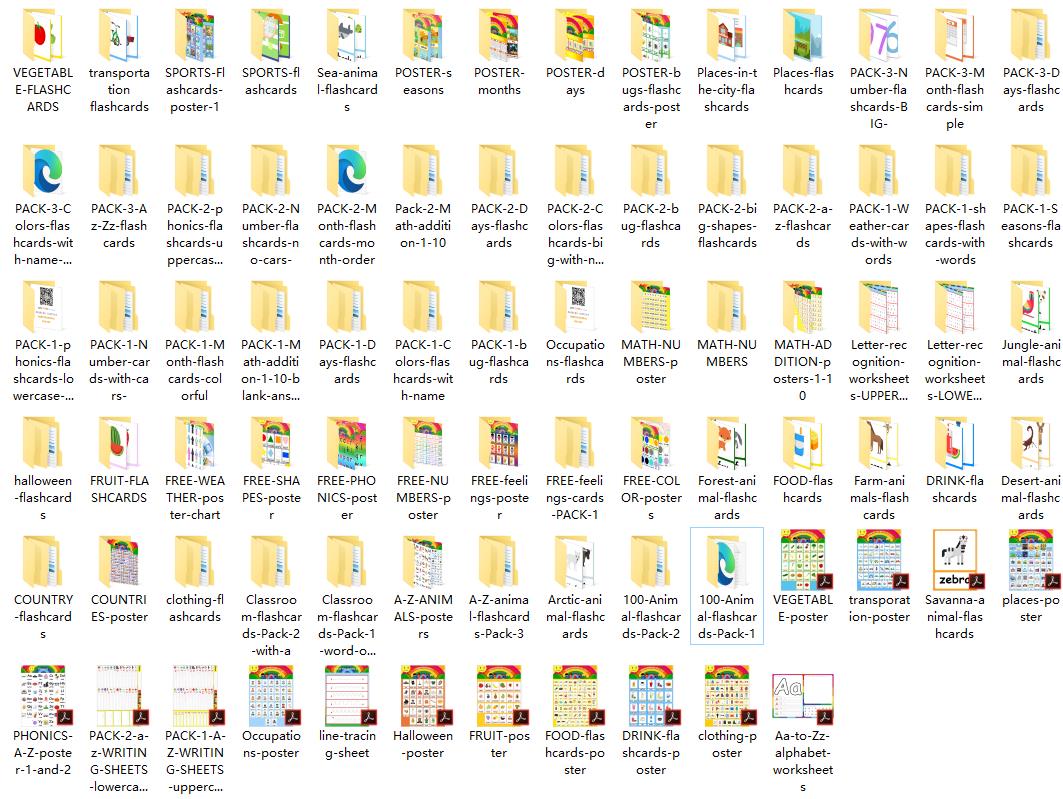Open the Farm-animals-flashcards folder

click(879, 444)
